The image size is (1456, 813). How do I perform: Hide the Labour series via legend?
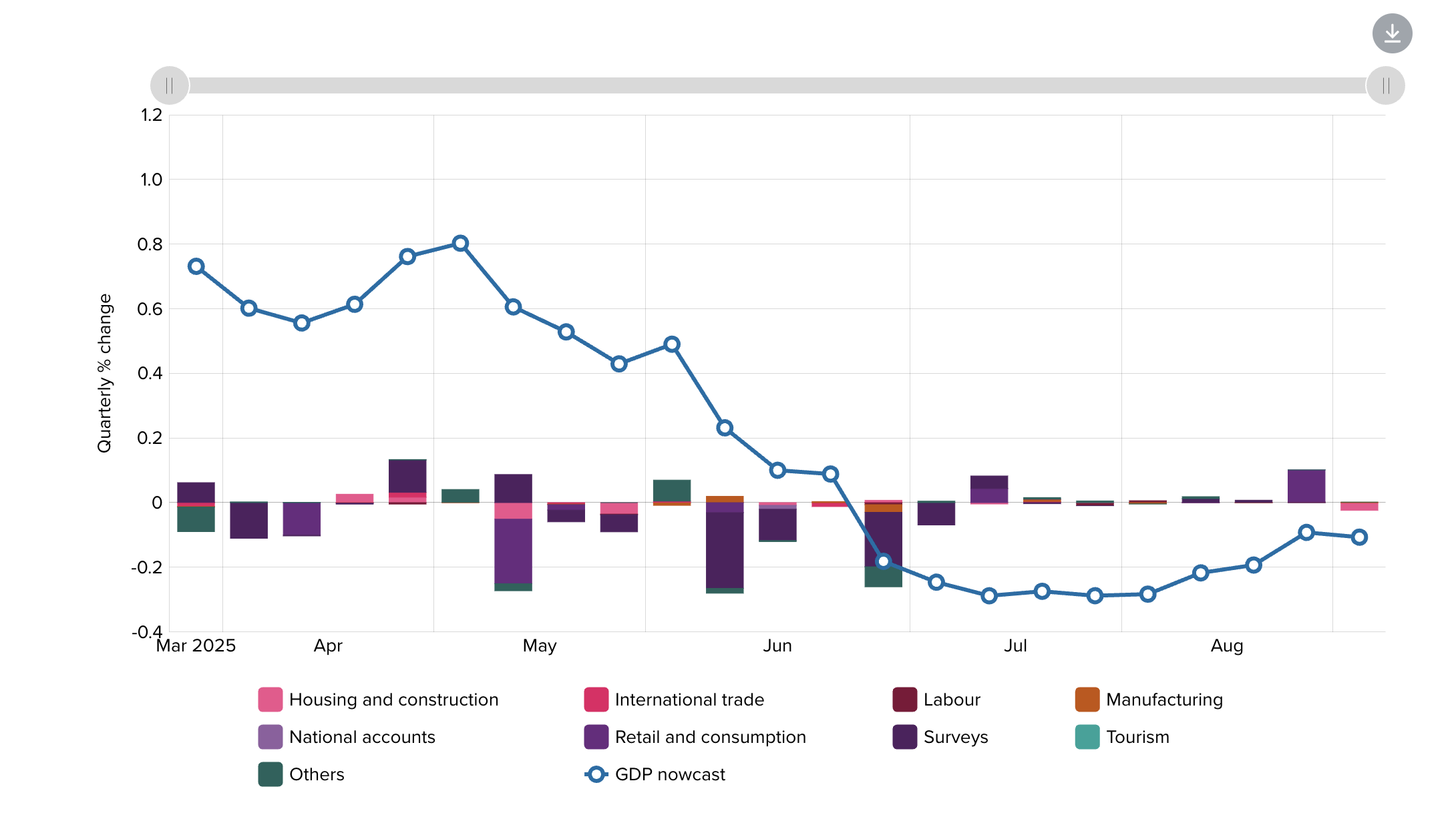click(951, 700)
